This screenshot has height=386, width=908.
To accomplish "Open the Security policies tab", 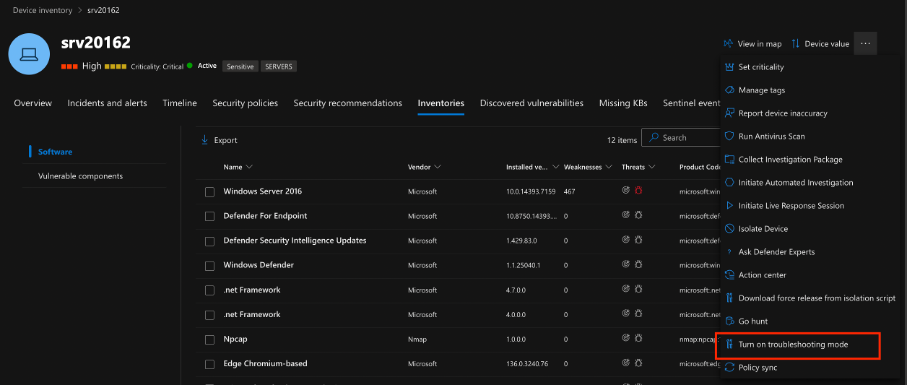I will (245, 103).
